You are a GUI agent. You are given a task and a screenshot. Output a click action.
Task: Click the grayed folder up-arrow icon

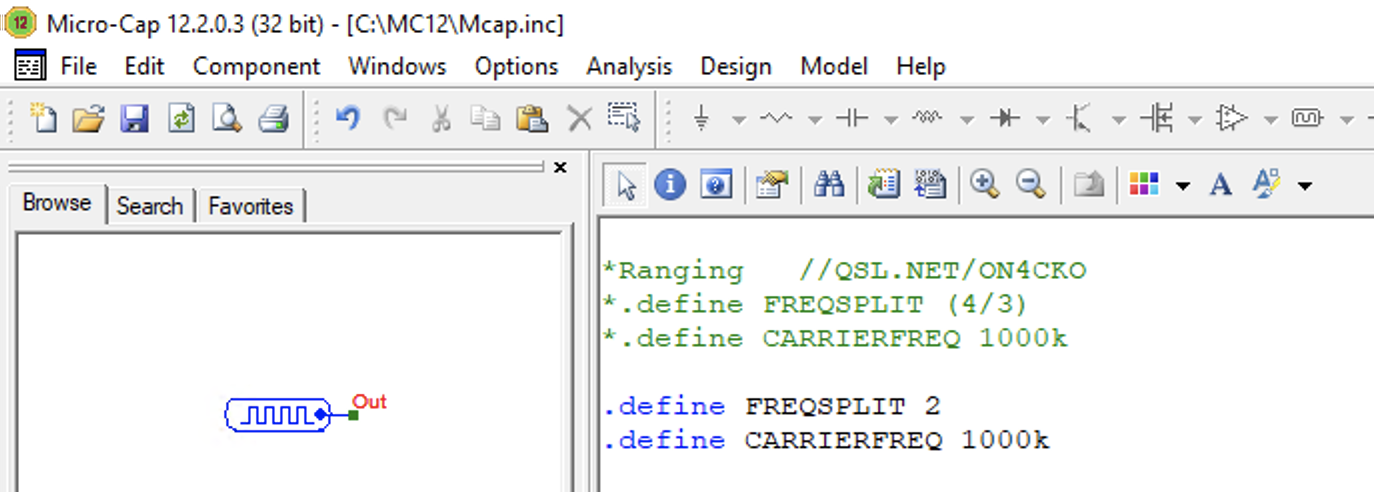point(1088,185)
